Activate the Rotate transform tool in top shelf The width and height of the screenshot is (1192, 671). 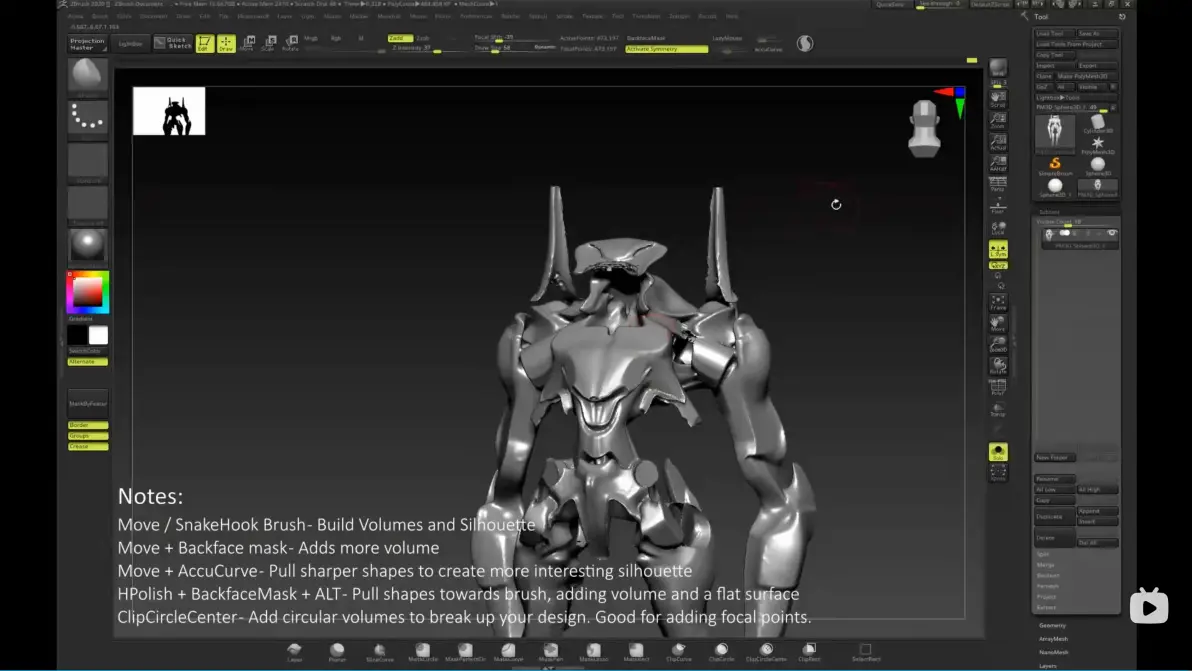point(290,43)
